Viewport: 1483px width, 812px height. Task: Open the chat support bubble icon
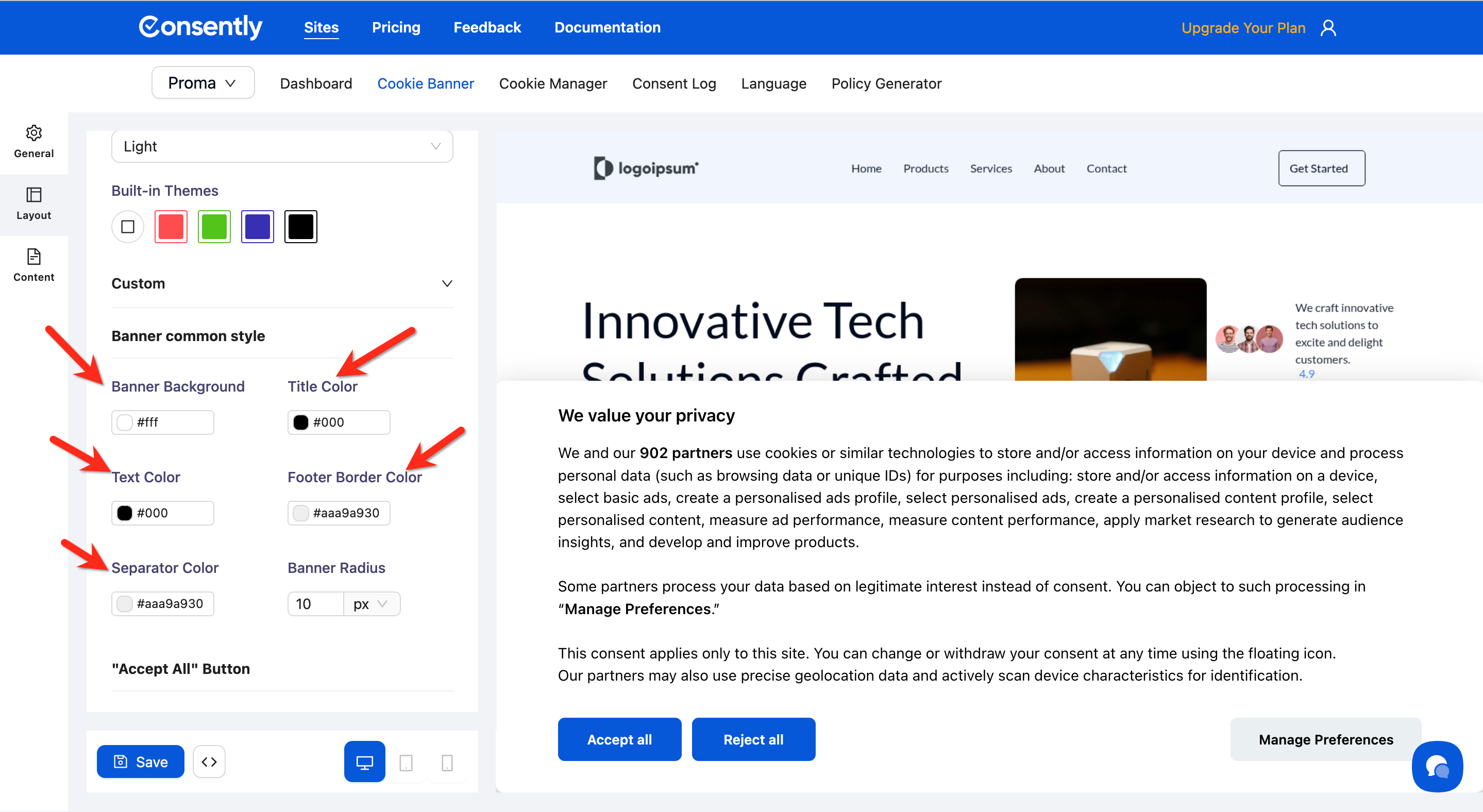point(1437,767)
